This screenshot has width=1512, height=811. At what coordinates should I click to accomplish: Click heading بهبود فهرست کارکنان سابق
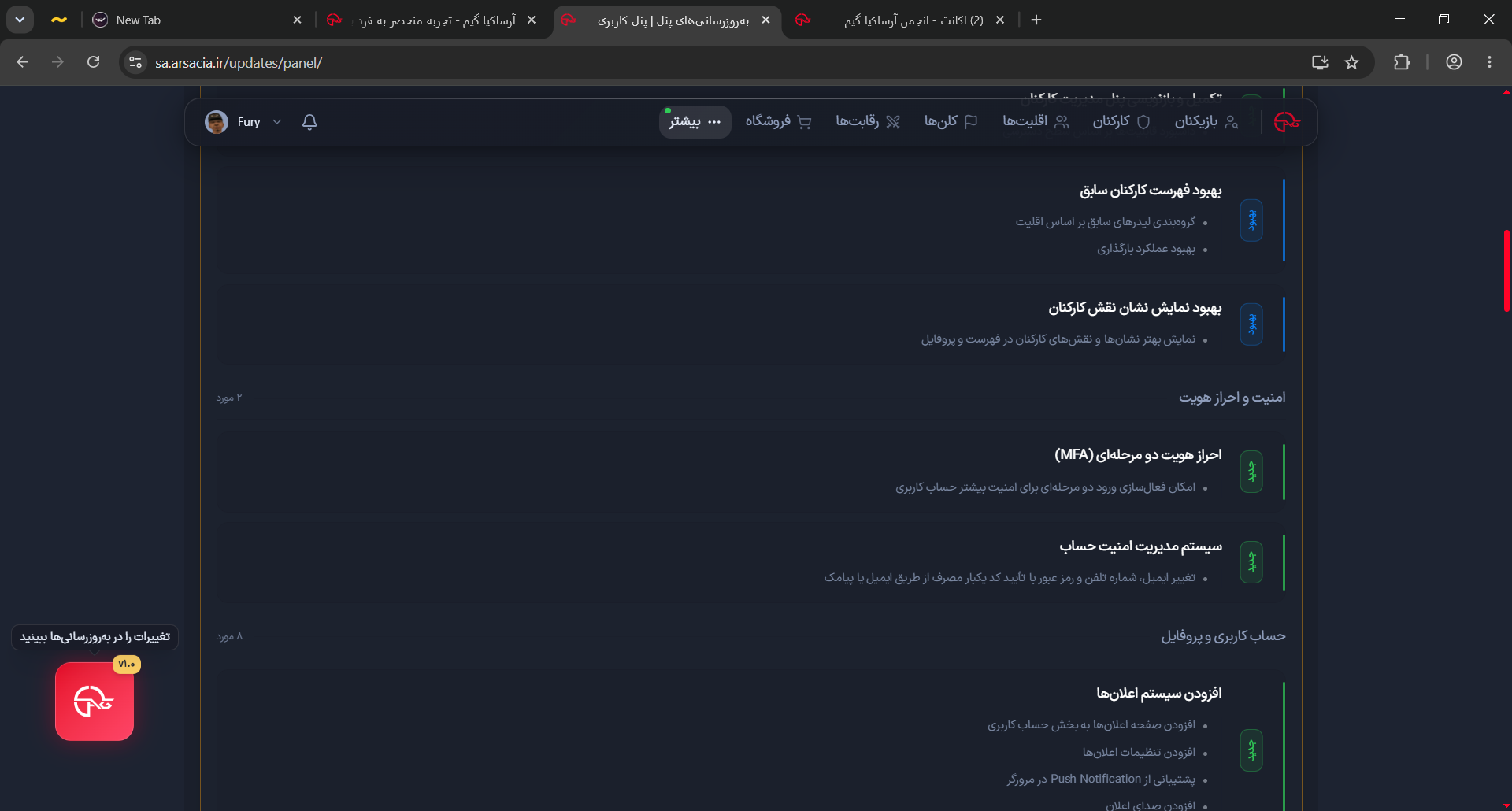point(1151,191)
